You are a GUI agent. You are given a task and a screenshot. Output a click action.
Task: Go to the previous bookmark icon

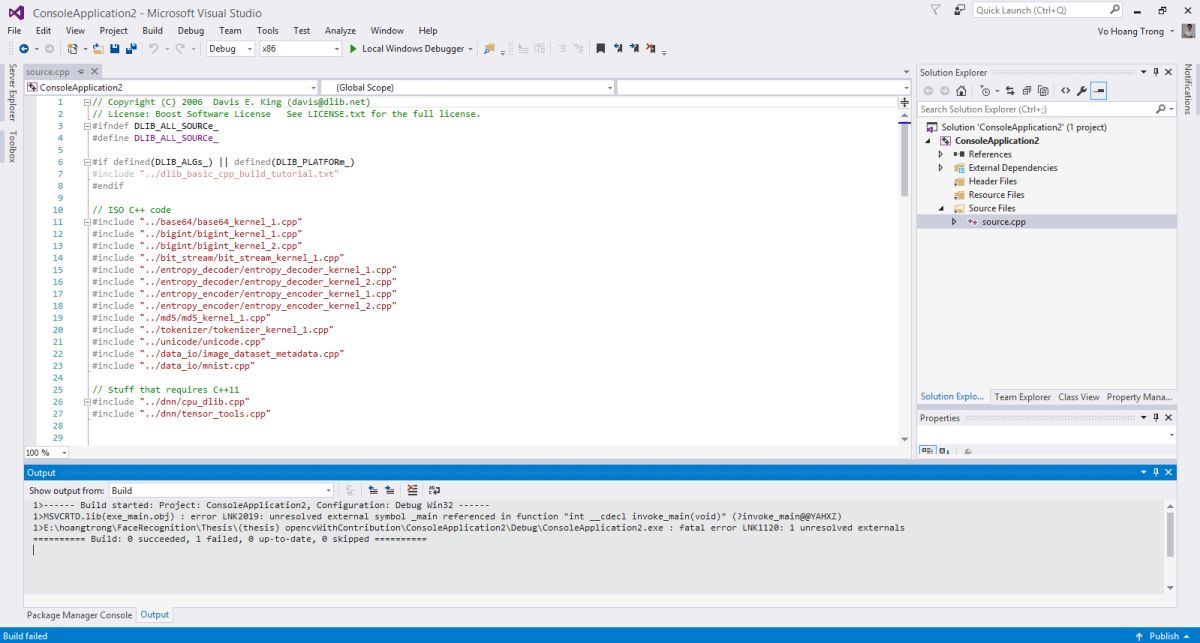click(x=618, y=48)
